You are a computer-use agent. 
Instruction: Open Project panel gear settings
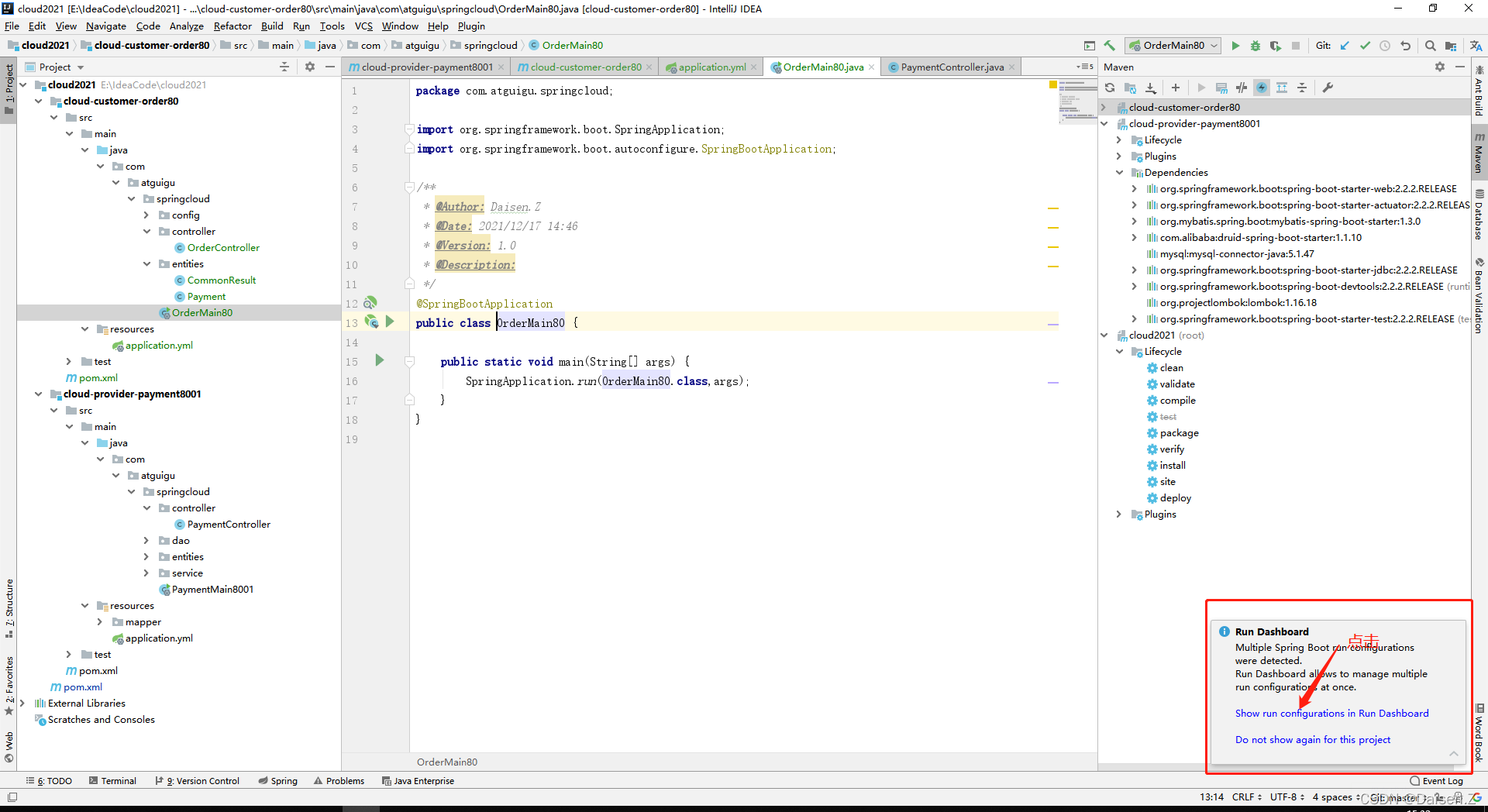[x=310, y=67]
